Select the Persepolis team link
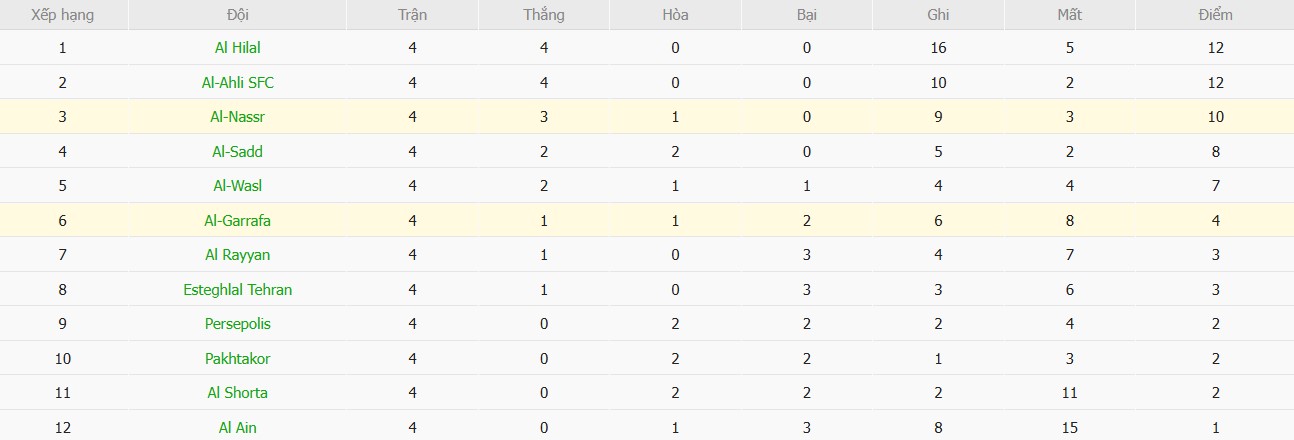Viewport: 1294px width, 440px height. [238, 324]
